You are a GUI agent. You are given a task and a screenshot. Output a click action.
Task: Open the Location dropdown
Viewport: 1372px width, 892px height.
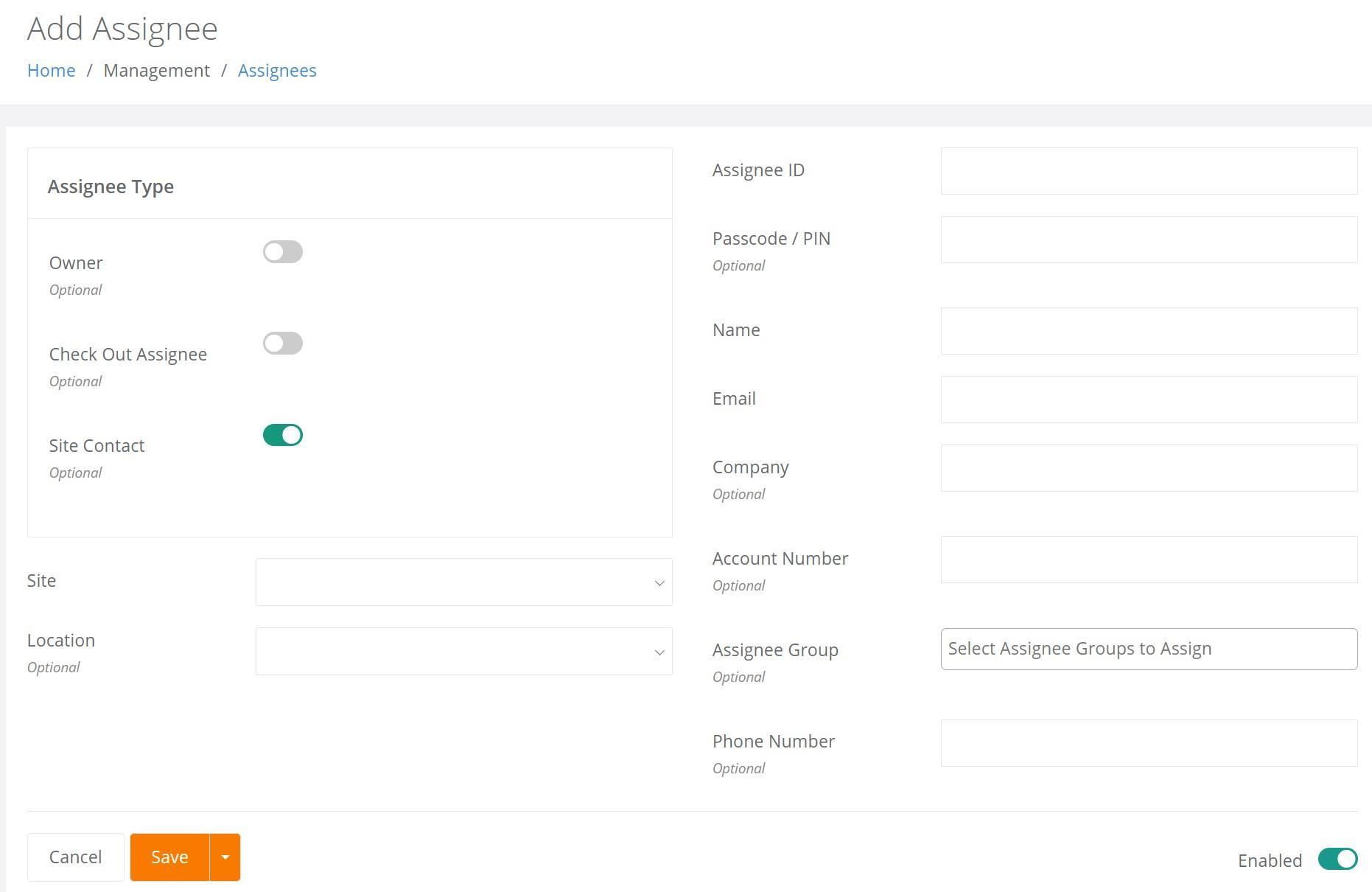pos(464,652)
